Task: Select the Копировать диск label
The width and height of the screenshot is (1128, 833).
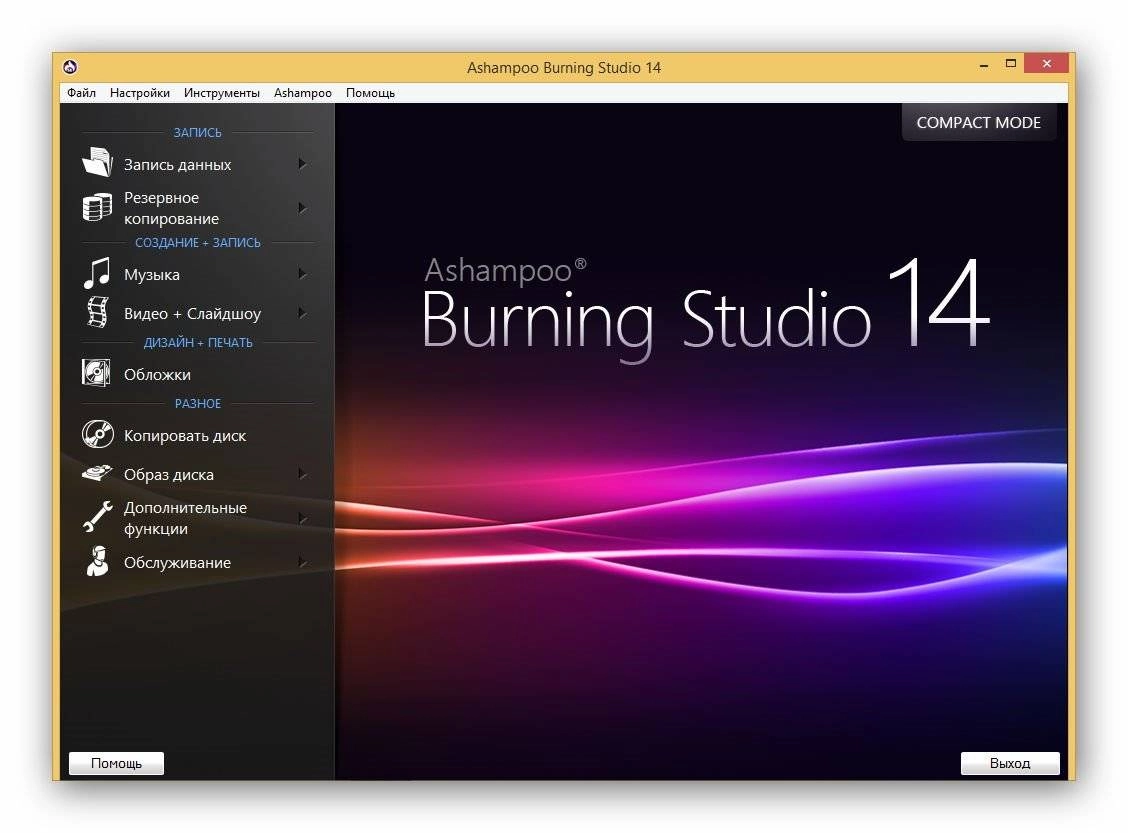Action: point(185,436)
